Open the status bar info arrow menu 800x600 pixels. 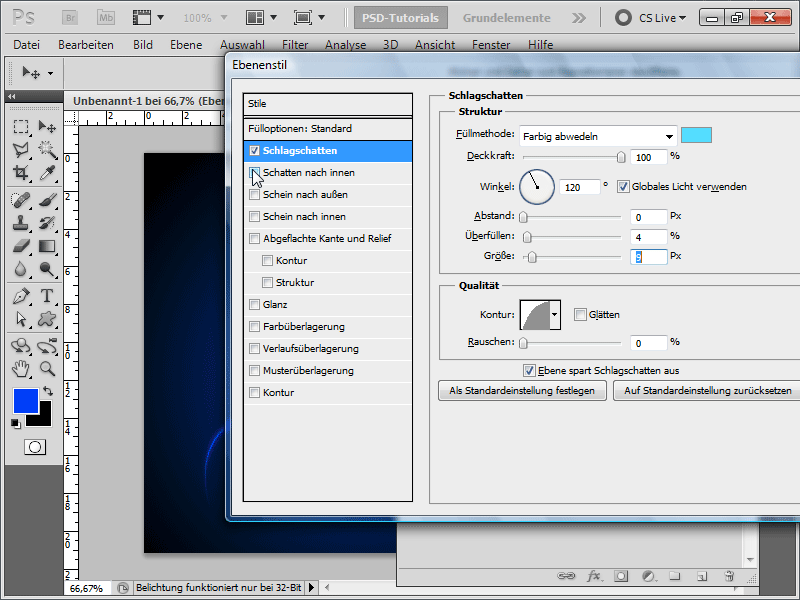[311, 588]
